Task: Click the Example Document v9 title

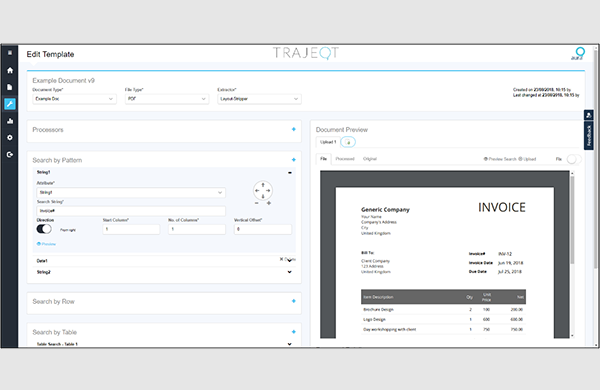Action: [64, 80]
